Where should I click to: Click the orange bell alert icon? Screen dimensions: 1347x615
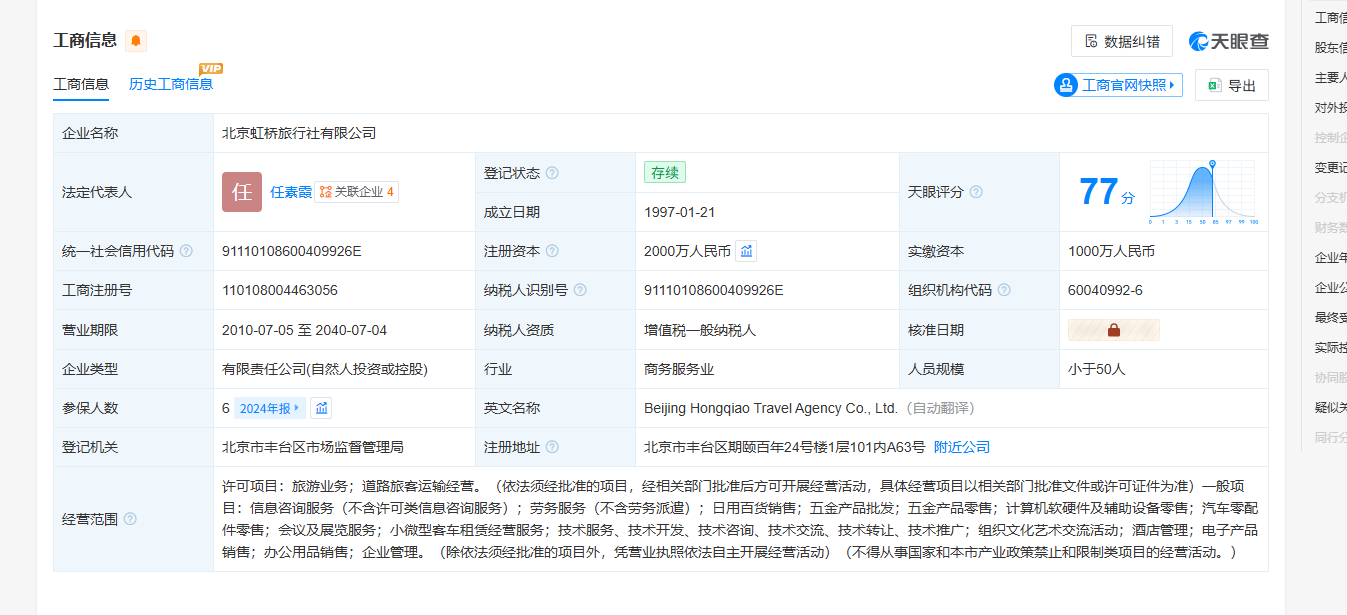pyautogui.click(x=136, y=41)
